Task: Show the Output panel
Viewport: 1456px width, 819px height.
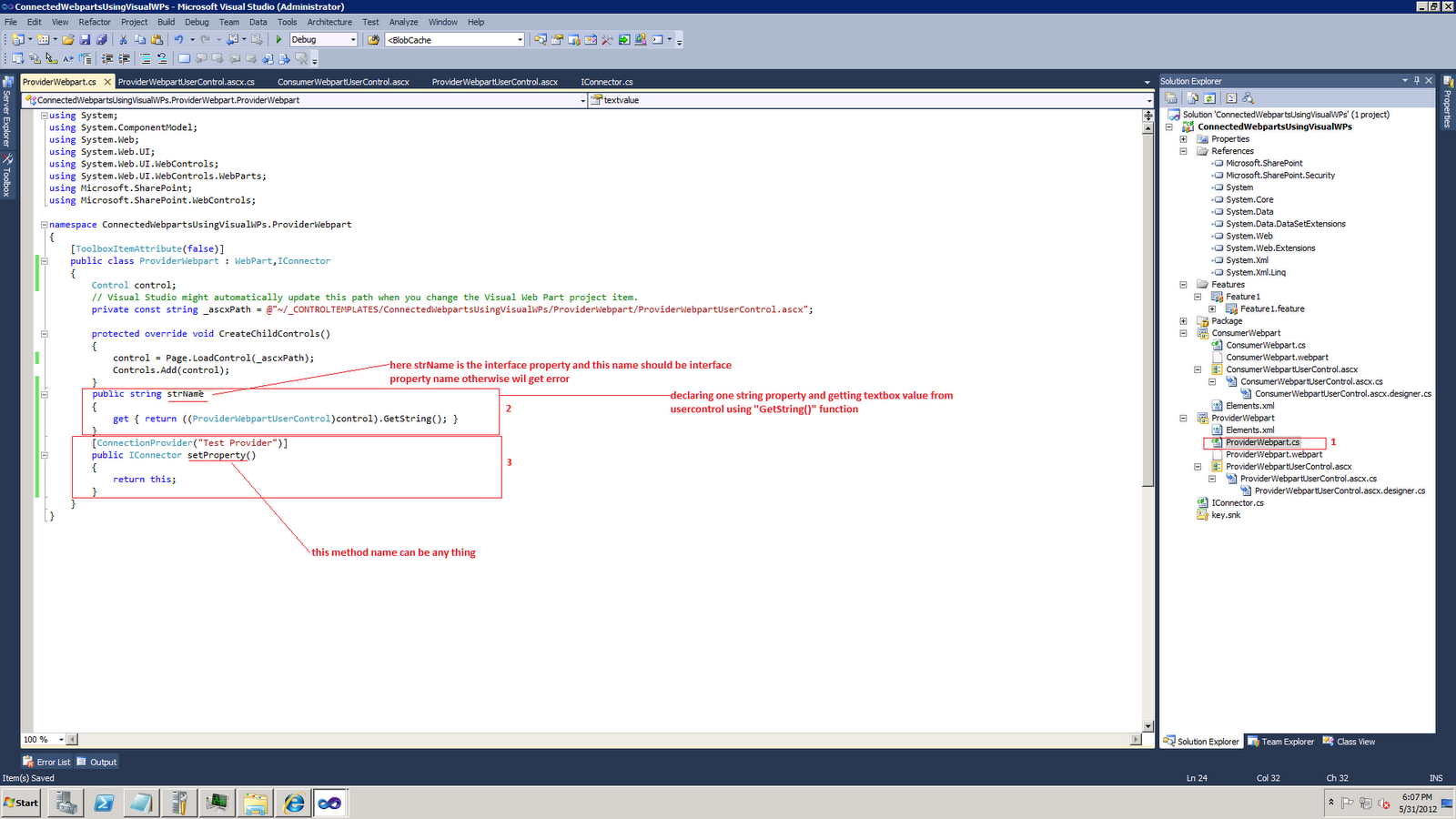Action: 96,763
